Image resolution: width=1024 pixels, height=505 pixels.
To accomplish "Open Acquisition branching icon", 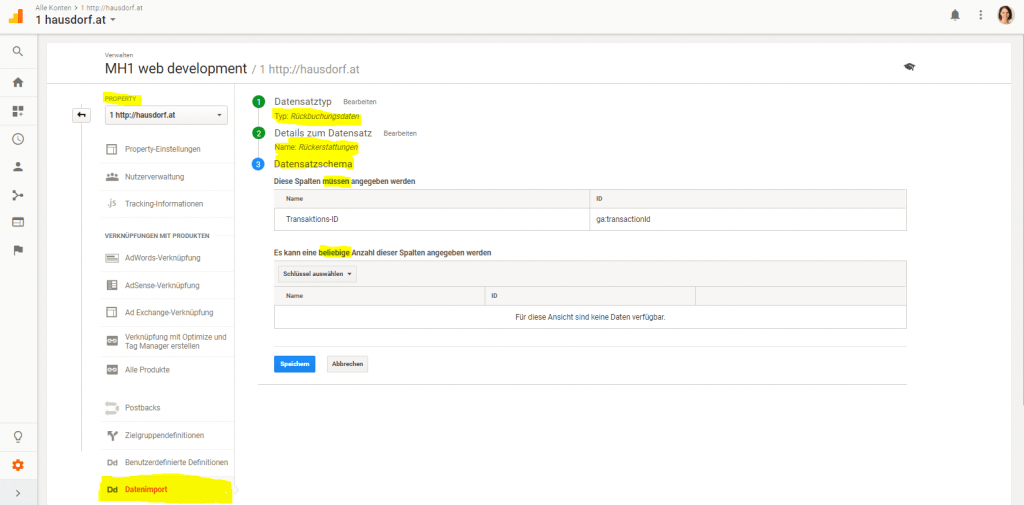I will point(18,195).
